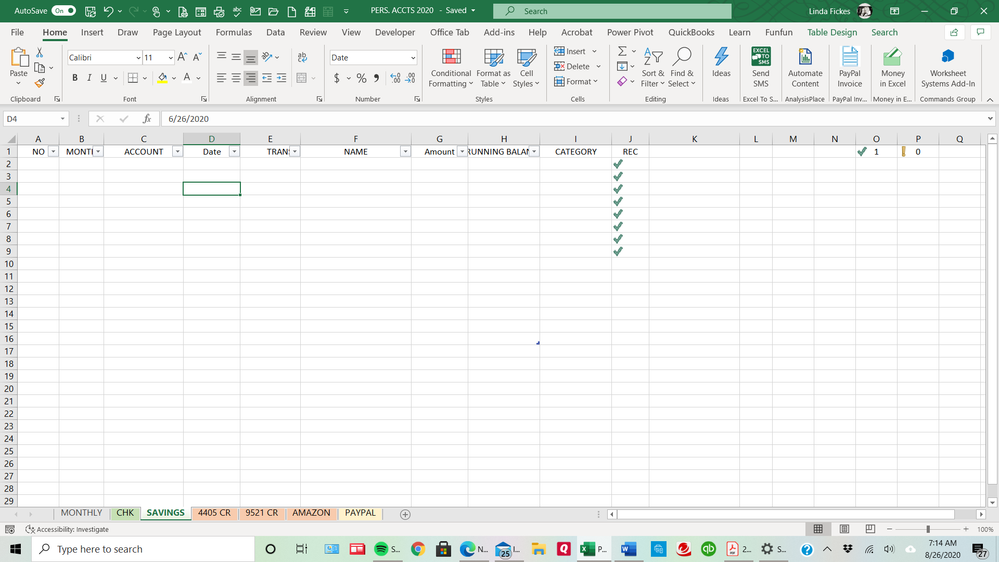Open the Borders dropdown arrow
Viewport: 999px width, 562px height.
click(145, 78)
